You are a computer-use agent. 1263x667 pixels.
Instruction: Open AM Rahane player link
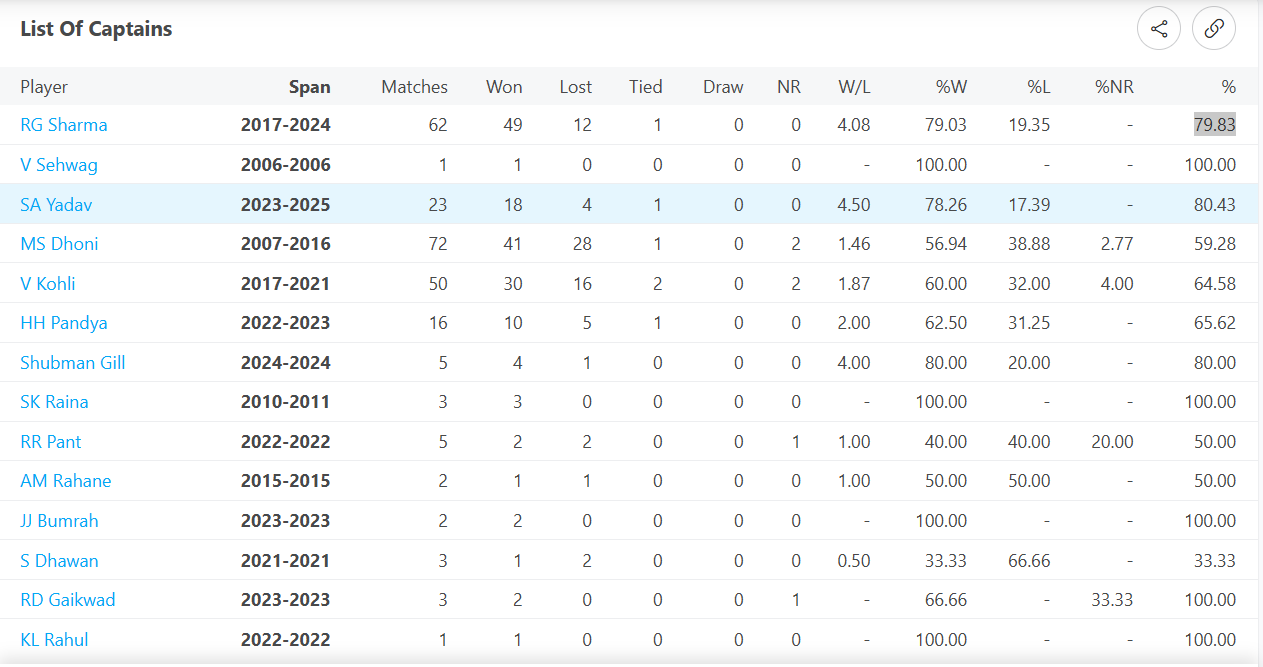[x=66, y=481]
